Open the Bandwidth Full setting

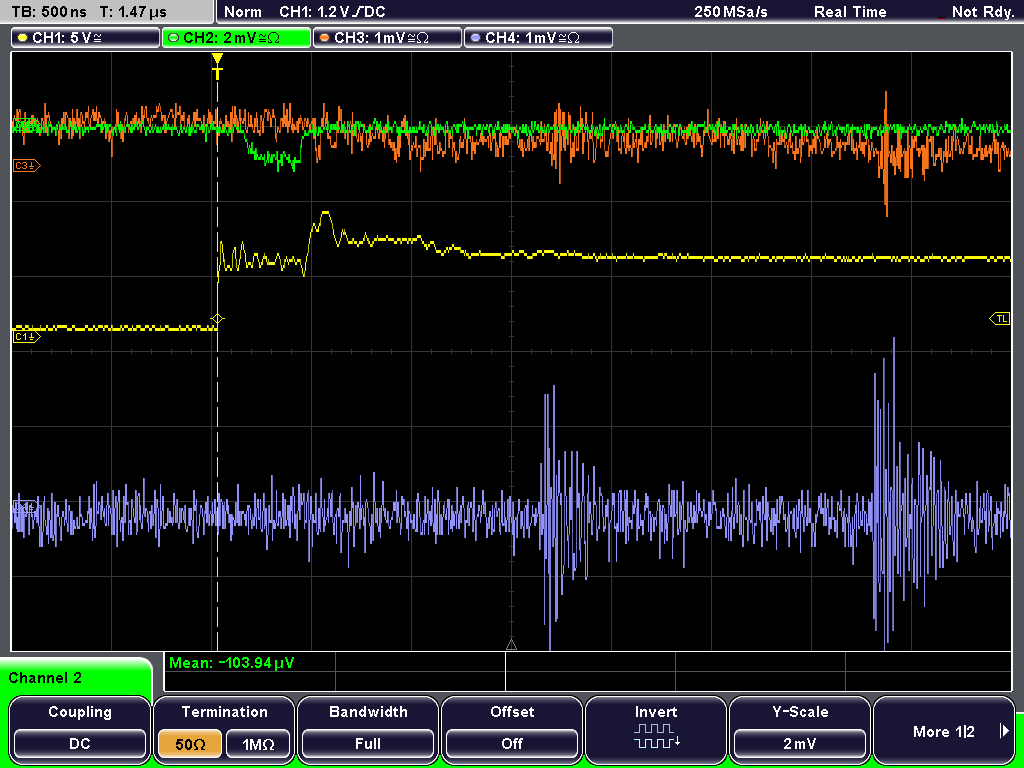pos(368,744)
